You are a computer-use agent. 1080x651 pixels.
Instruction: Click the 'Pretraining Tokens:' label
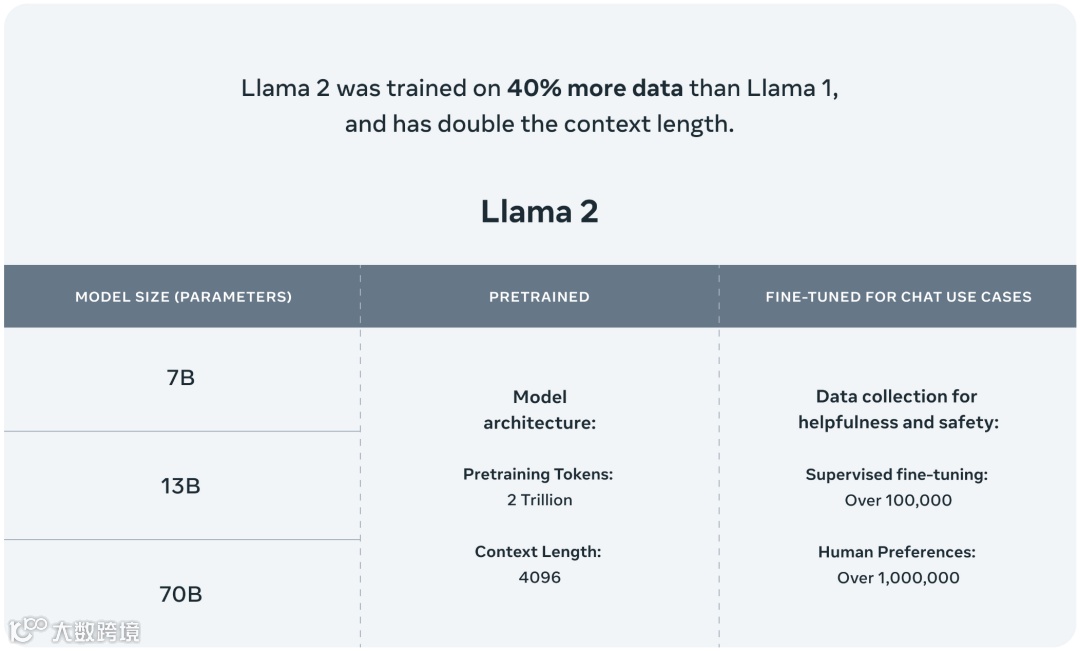click(x=538, y=474)
